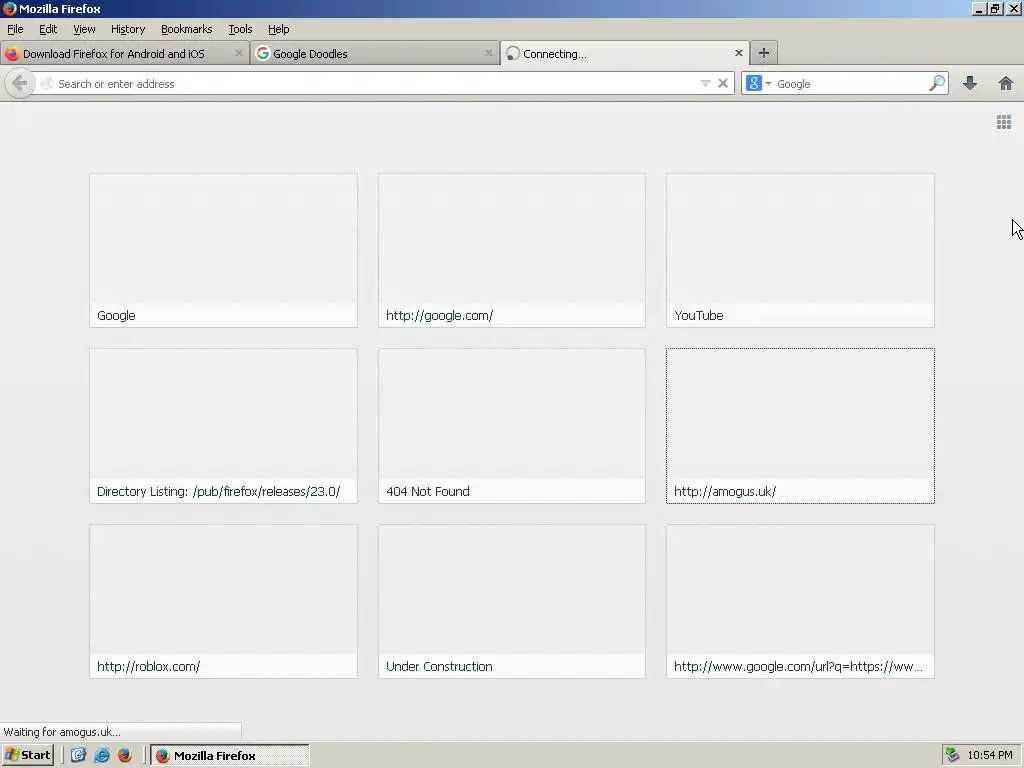Viewport: 1024px width, 768px height.
Task: Select Mozilla Firefox taskbar button
Action: click(x=230, y=755)
